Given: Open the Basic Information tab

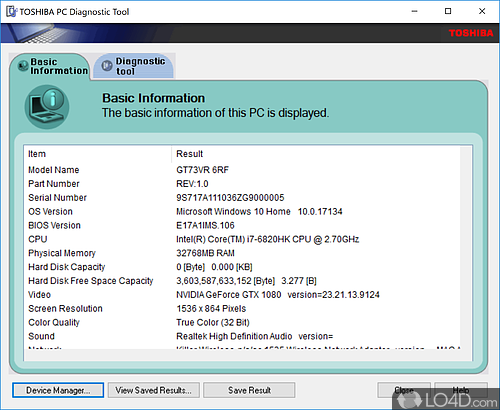Looking at the screenshot, I should tap(50, 66).
